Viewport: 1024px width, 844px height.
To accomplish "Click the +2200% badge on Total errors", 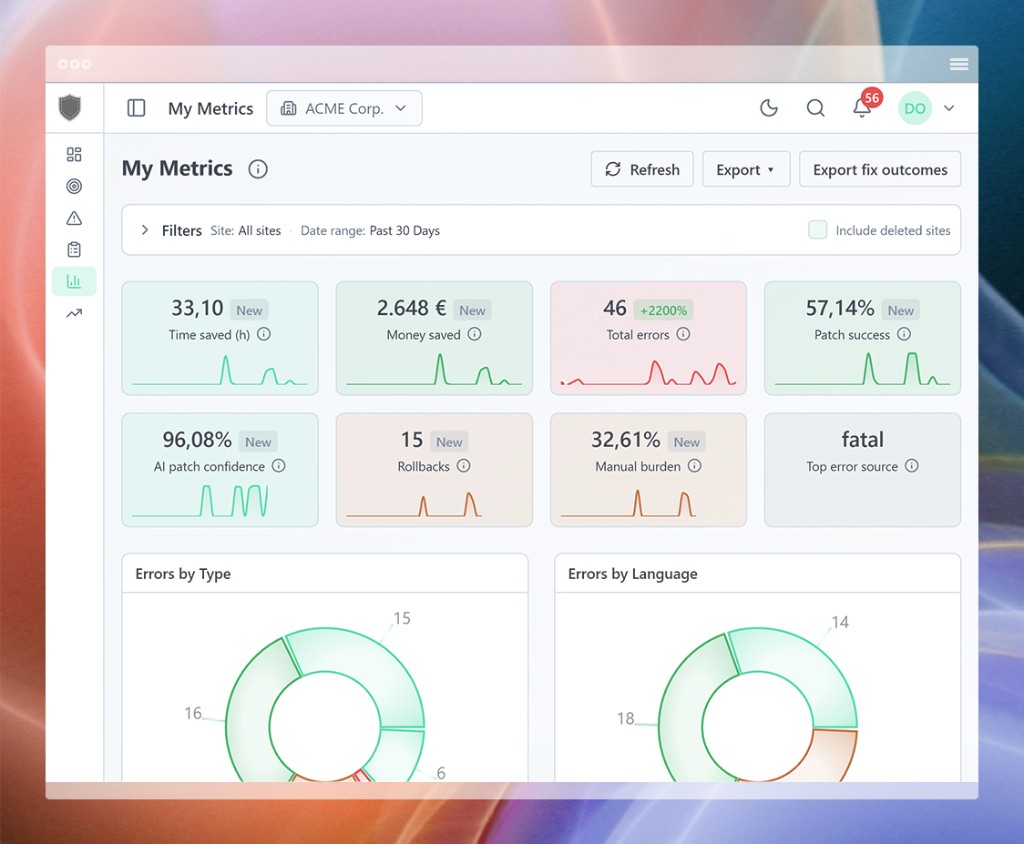I will [x=664, y=310].
